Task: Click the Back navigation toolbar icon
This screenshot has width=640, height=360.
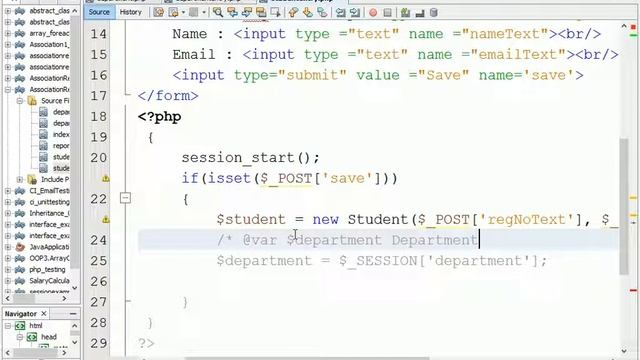Action: point(173,12)
